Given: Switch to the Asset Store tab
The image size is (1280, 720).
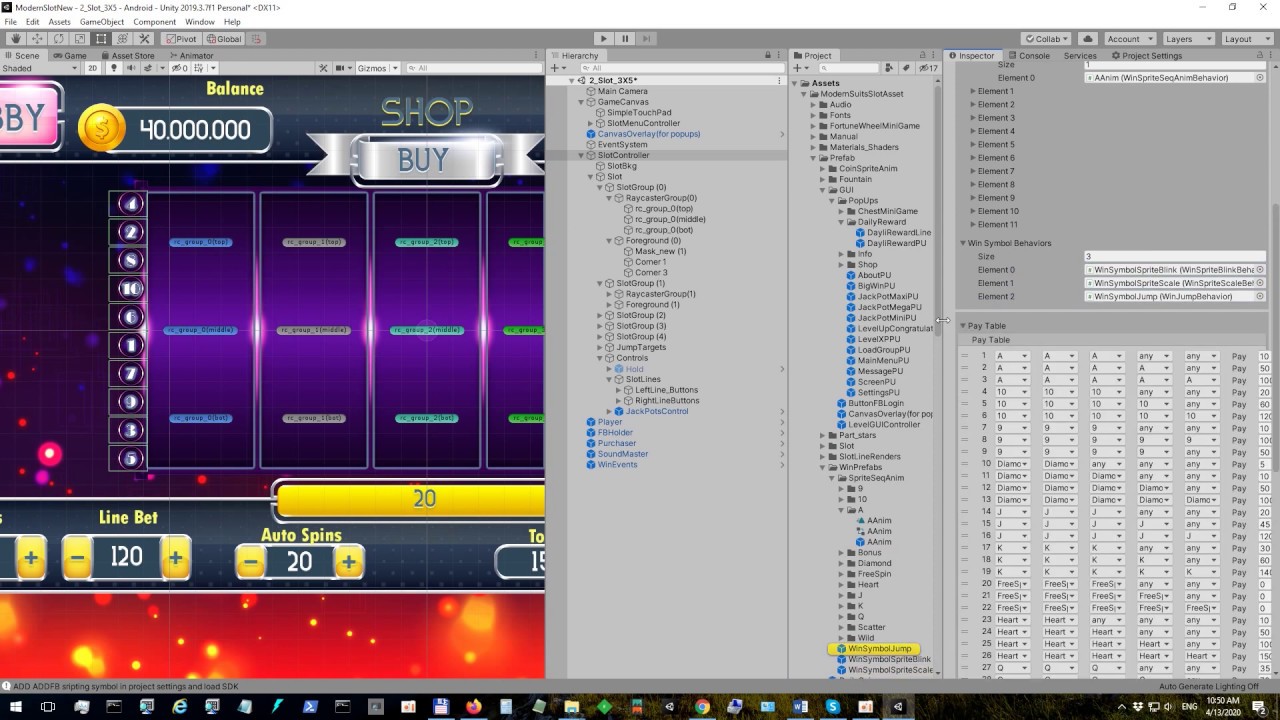Looking at the screenshot, I should 127,56.
